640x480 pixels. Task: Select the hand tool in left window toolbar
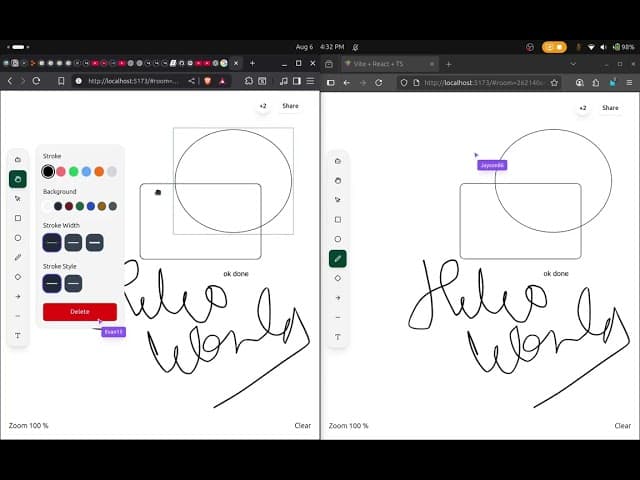[x=18, y=179]
